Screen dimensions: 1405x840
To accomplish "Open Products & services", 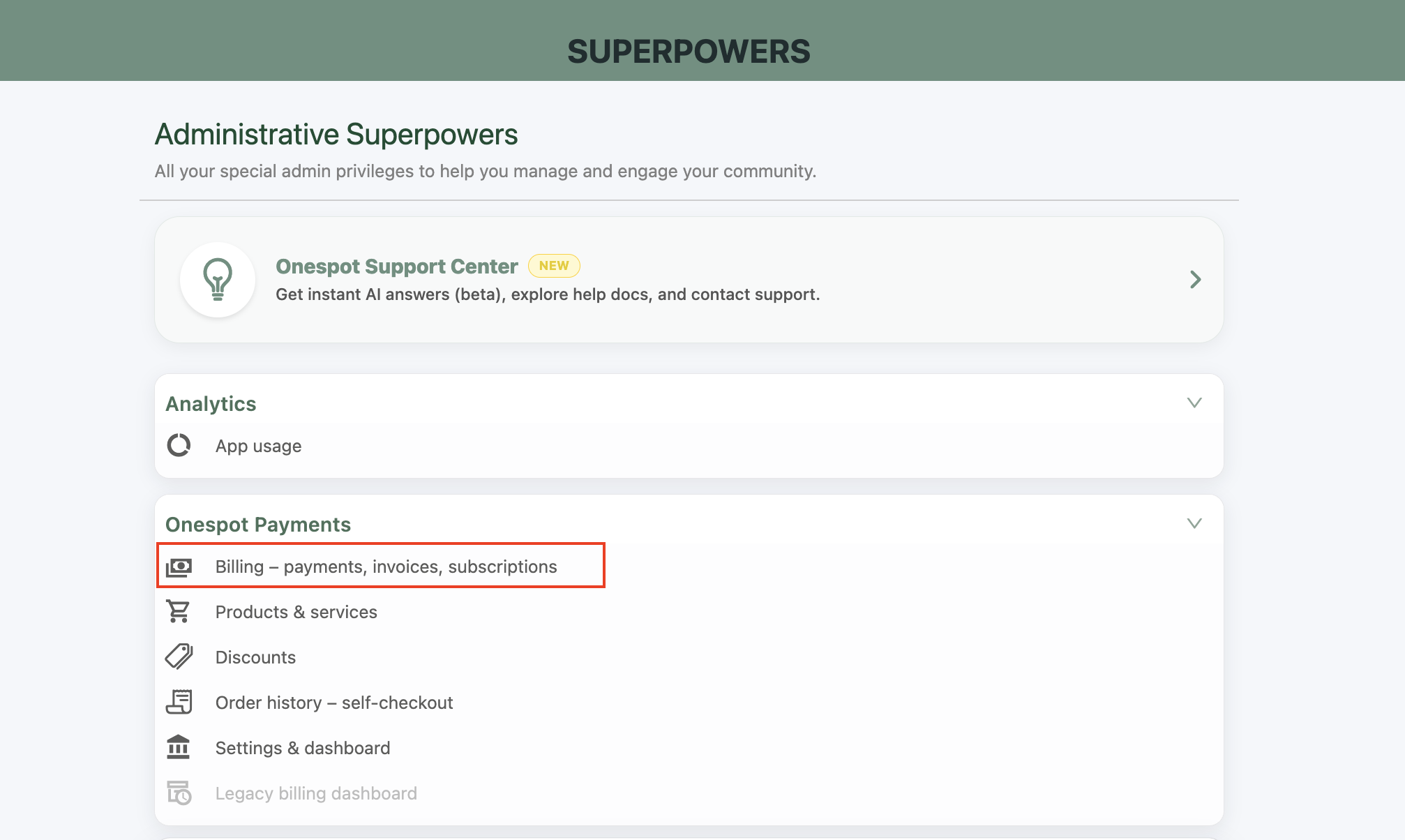I will coord(296,612).
